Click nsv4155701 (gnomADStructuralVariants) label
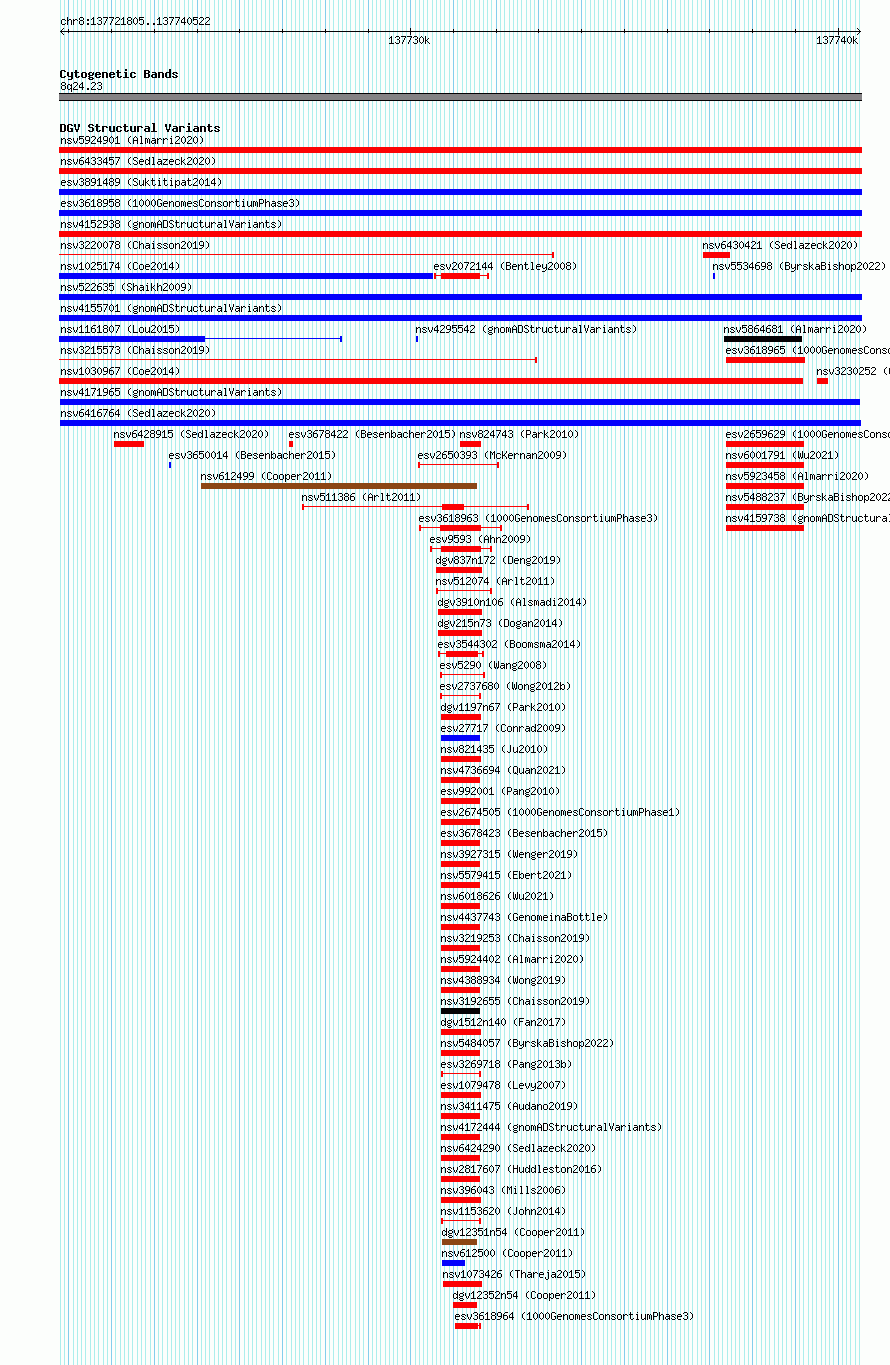Screen dimensions: 890x1365 tap(171, 308)
